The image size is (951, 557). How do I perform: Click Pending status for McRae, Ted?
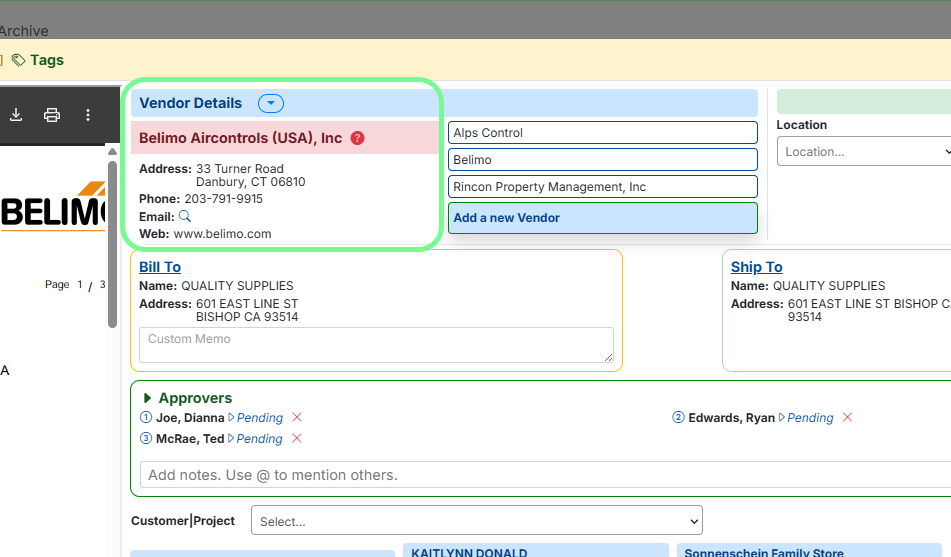pyautogui.click(x=259, y=439)
